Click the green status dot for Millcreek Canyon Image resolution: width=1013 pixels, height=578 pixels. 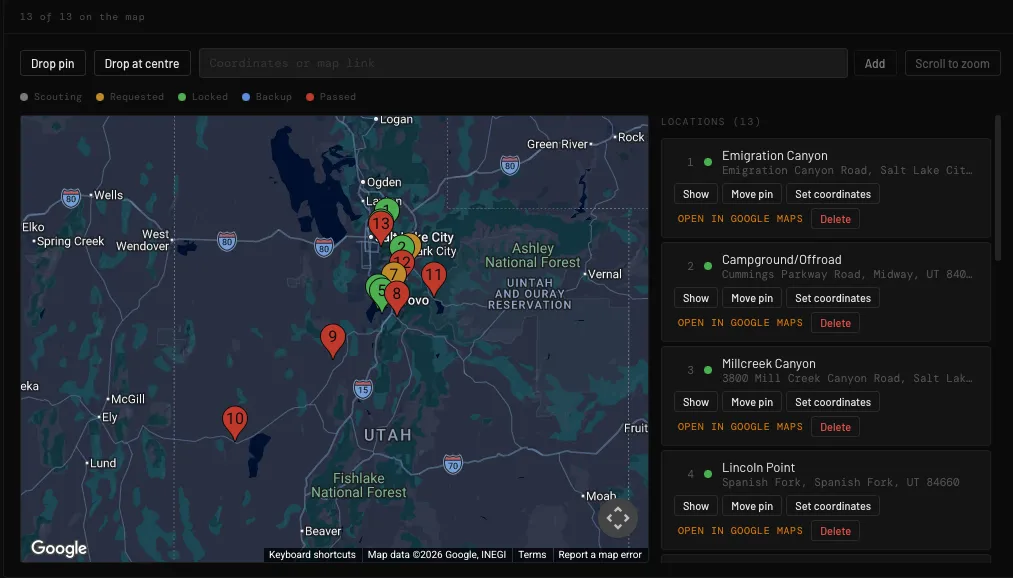click(708, 370)
